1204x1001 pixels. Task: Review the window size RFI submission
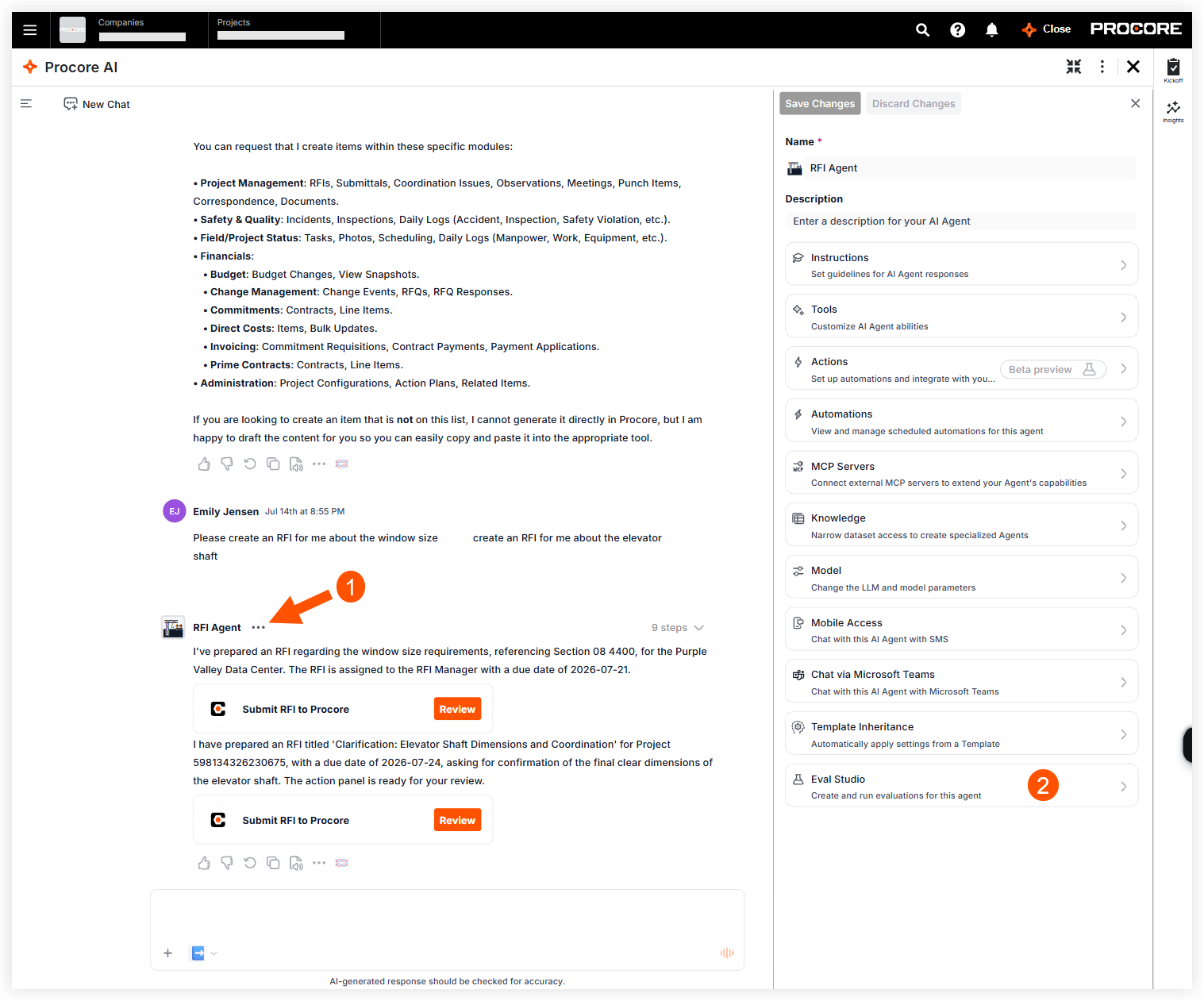point(457,709)
